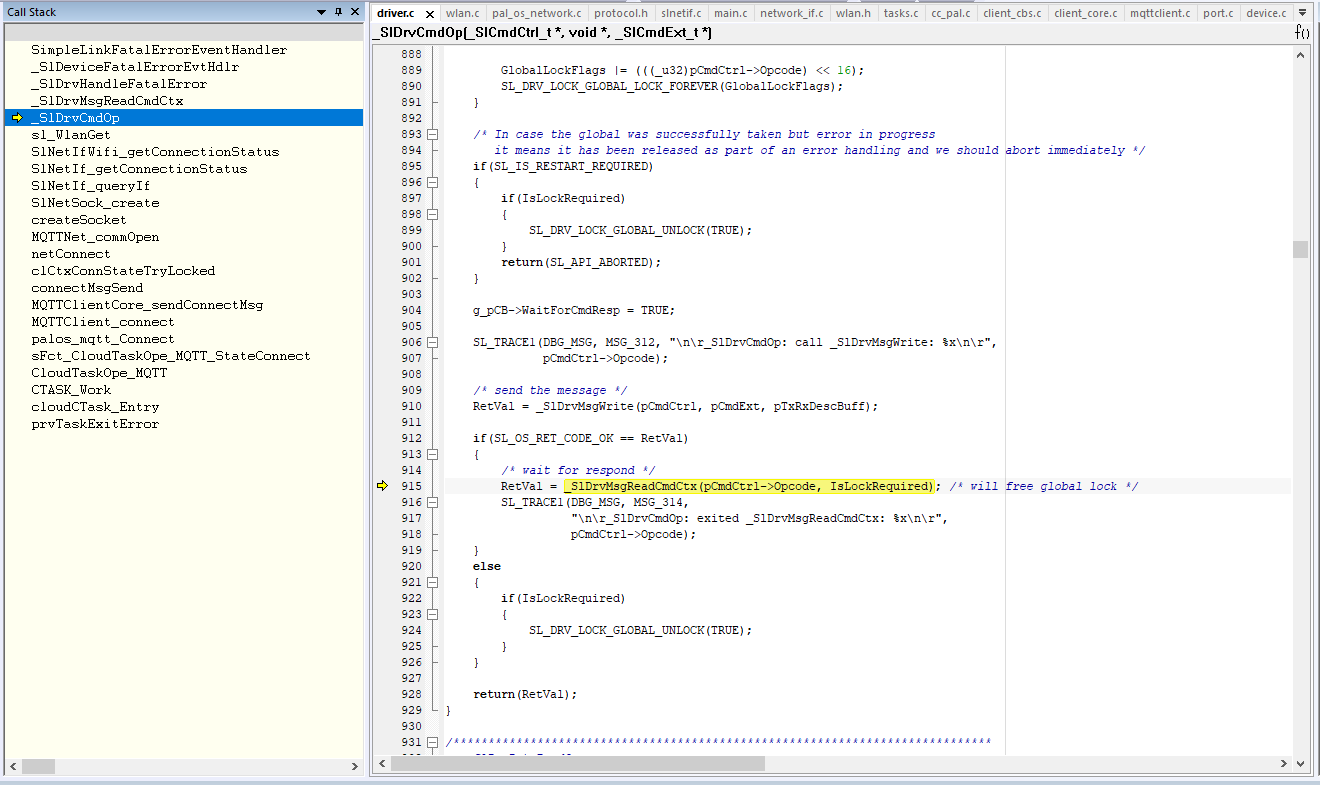This screenshot has height=785, width=1320.
Task: Collapse the else block at line 921
Action: click(432, 582)
